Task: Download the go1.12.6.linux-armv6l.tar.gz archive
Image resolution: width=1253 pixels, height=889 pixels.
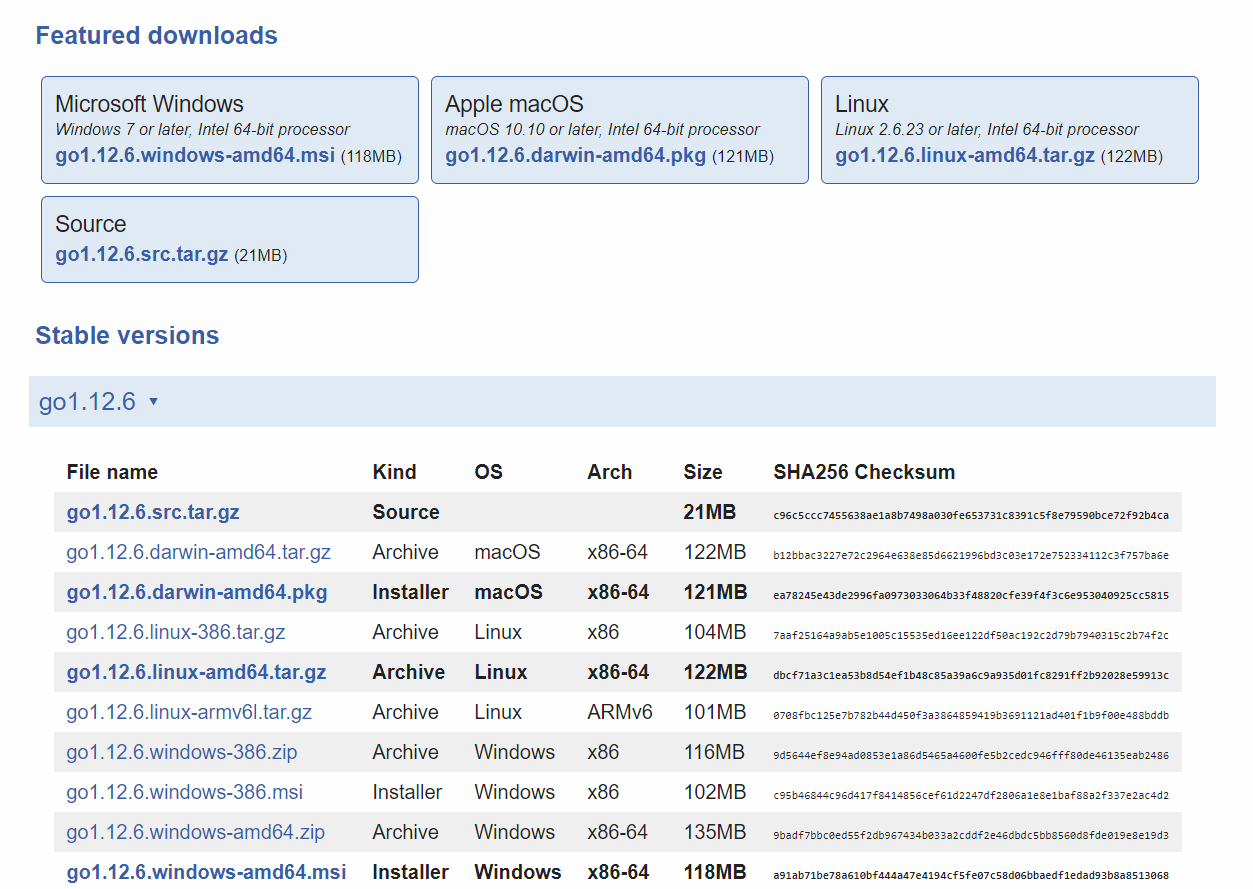Action: (x=189, y=712)
